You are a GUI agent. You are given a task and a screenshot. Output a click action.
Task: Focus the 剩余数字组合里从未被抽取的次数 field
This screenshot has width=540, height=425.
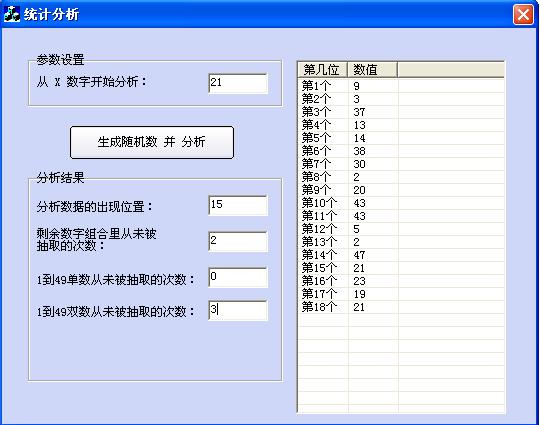click(238, 241)
